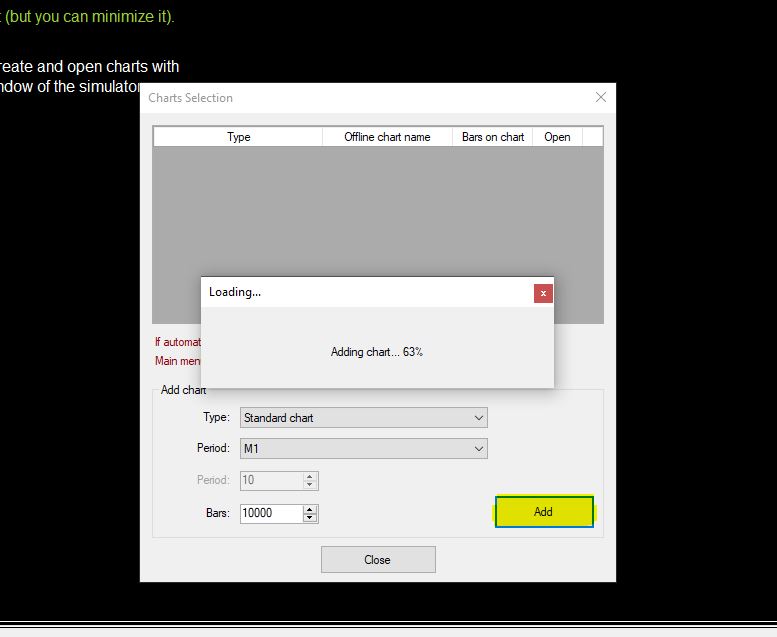Click up arrow on disabled Period spinner
The height and width of the screenshot is (637, 777).
(310, 476)
